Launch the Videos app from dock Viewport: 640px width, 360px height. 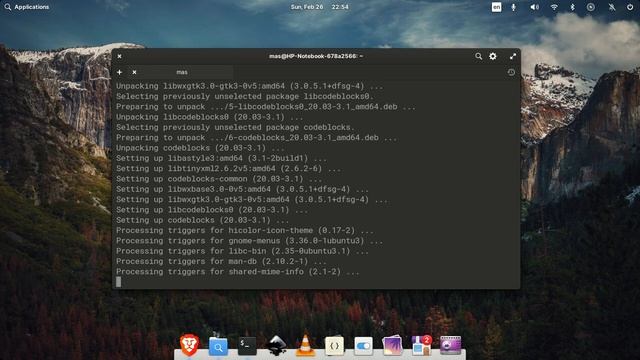pyautogui.click(x=450, y=346)
